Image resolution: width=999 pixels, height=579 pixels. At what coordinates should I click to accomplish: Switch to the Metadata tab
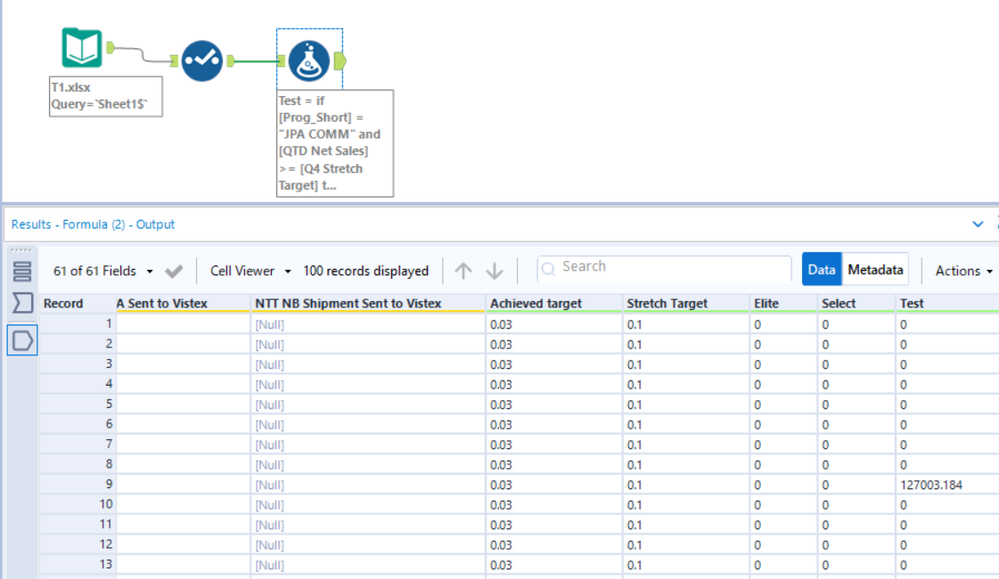pos(875,270)
